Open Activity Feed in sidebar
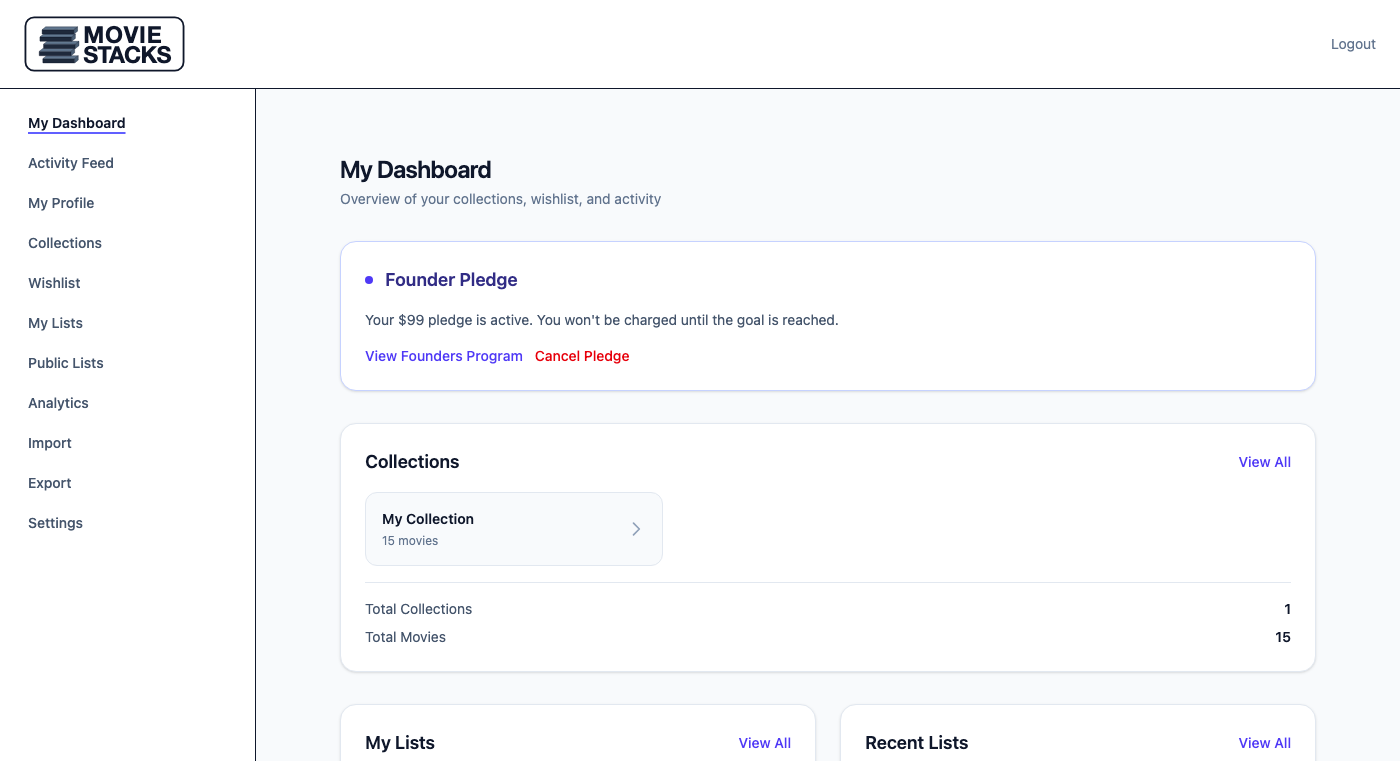Image resolution: width=1400 pixels, height=761 pixels. click(x=71, y=163)
